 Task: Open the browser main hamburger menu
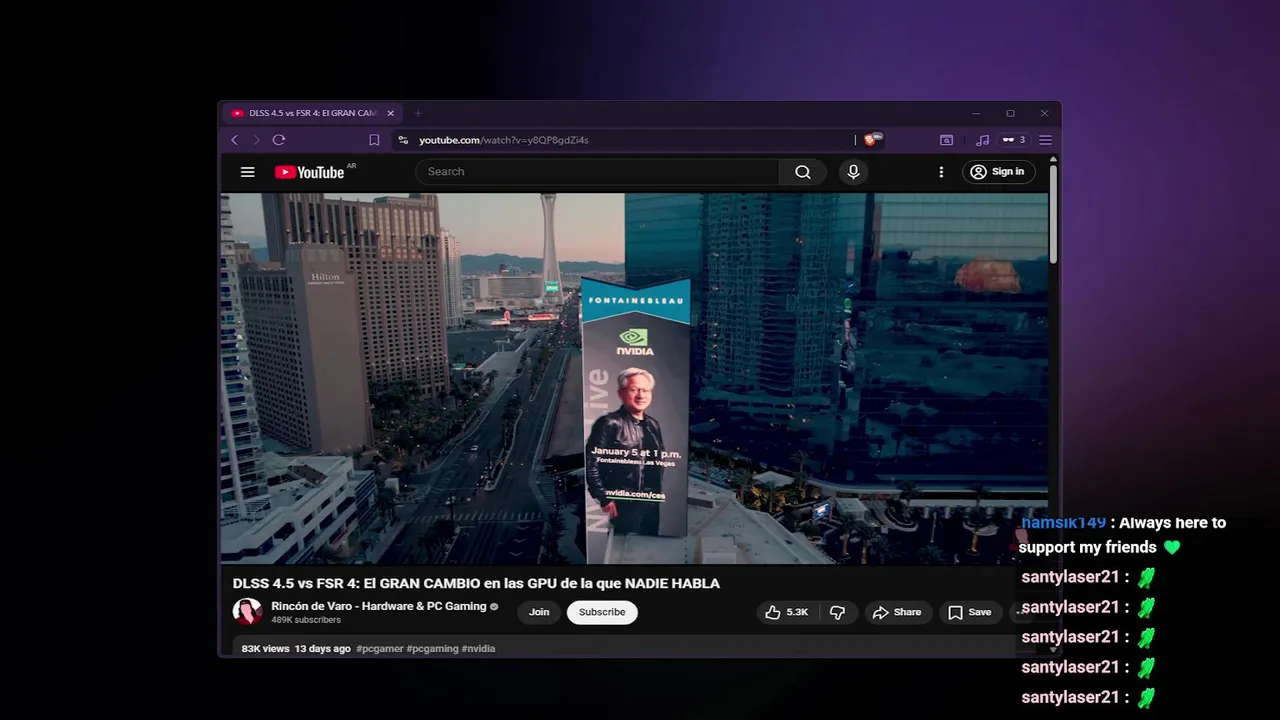coord(1045,140)
